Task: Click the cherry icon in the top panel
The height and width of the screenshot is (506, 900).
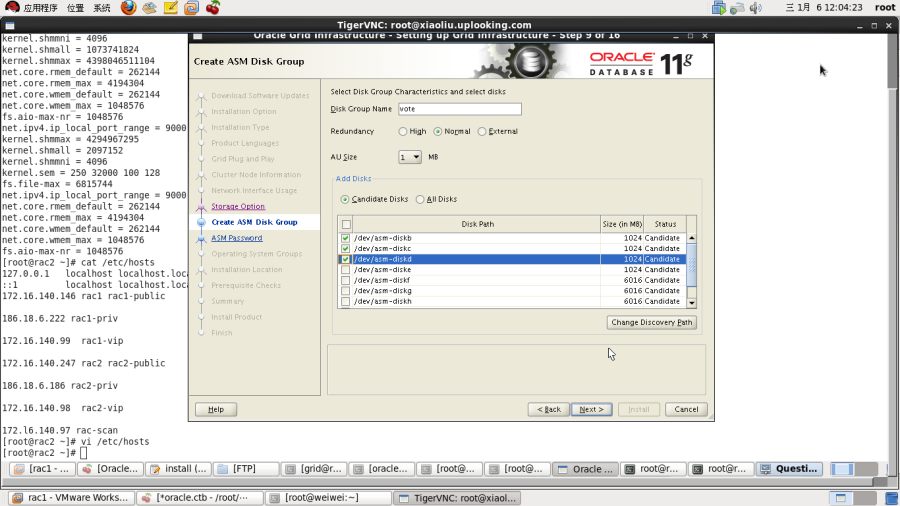Action: pos(213,7)
